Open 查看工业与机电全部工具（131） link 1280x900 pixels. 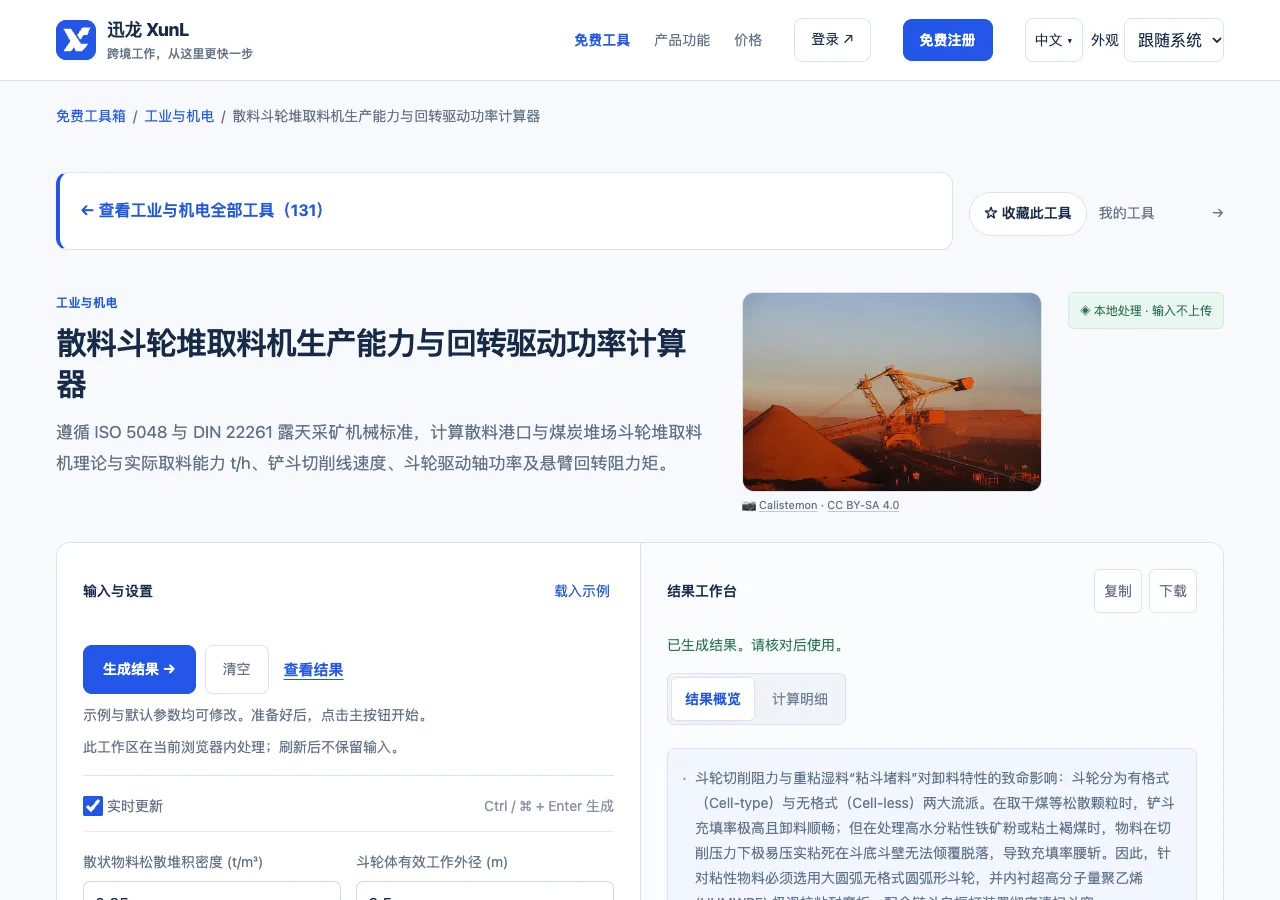click(x=204, y=211)
